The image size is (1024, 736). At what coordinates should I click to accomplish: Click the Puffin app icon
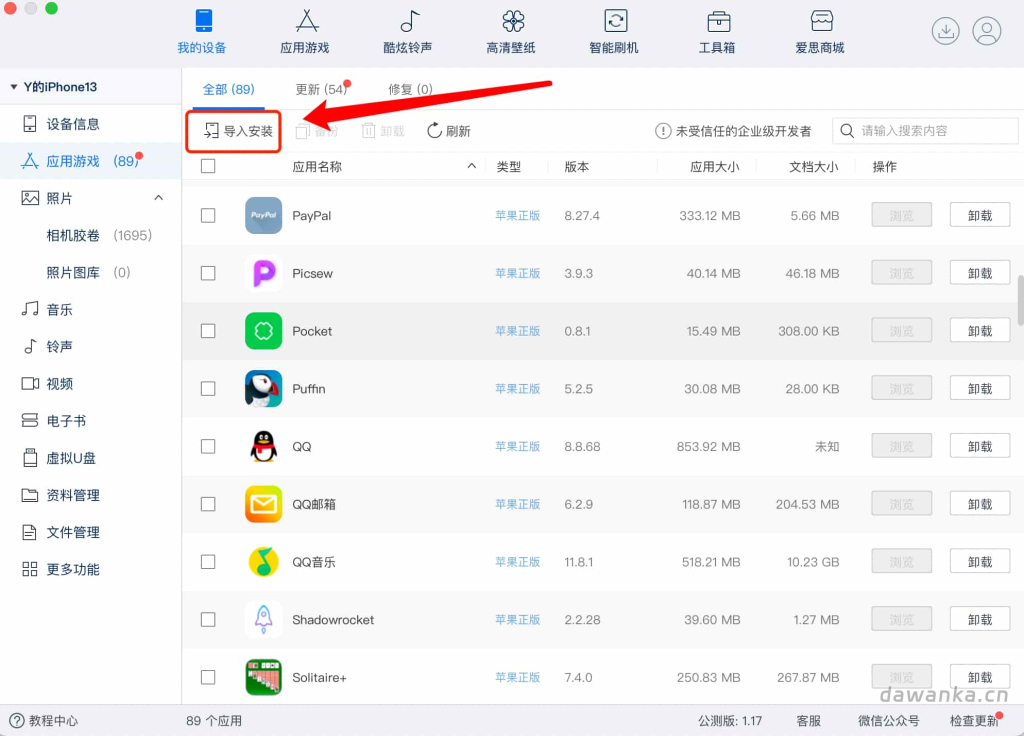(263, 389)
